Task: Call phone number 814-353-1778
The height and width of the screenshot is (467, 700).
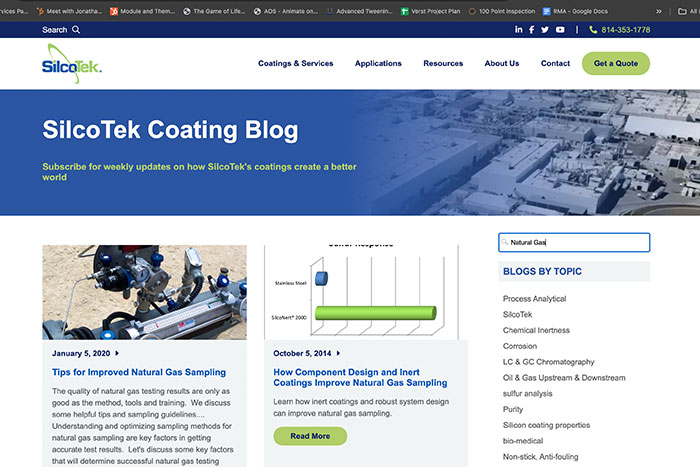Action: [625, 29]
